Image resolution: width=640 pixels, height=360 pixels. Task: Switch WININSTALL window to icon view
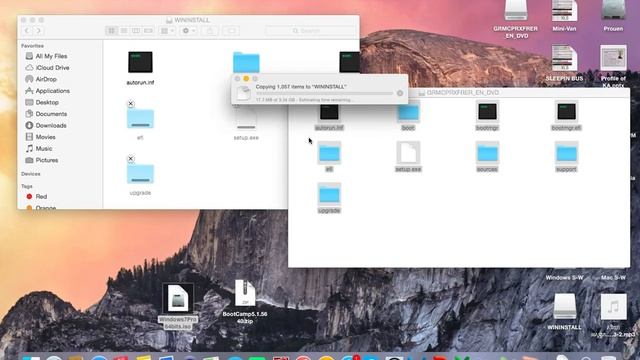point(111,31)
